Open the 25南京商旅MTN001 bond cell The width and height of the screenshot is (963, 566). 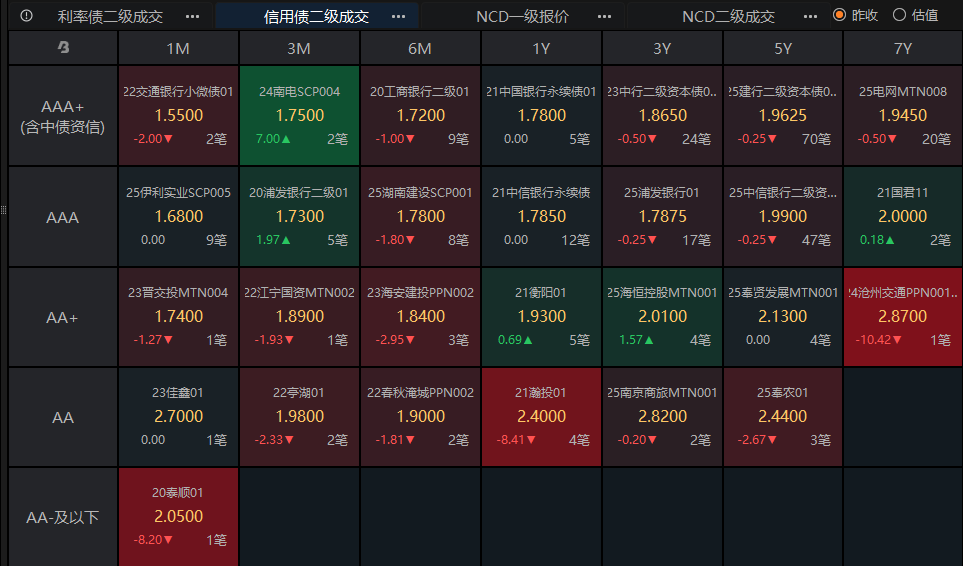tap(662, 417)
